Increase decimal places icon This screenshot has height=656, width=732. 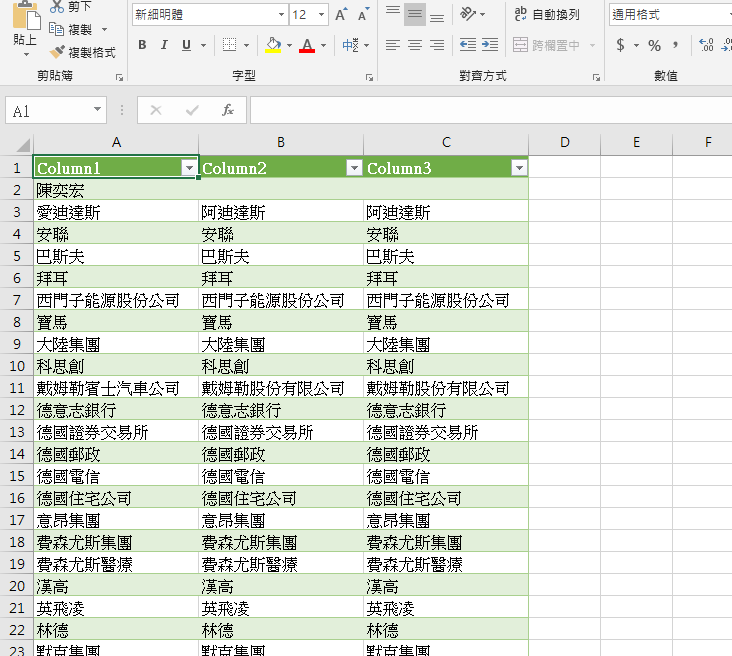[706, 45]
